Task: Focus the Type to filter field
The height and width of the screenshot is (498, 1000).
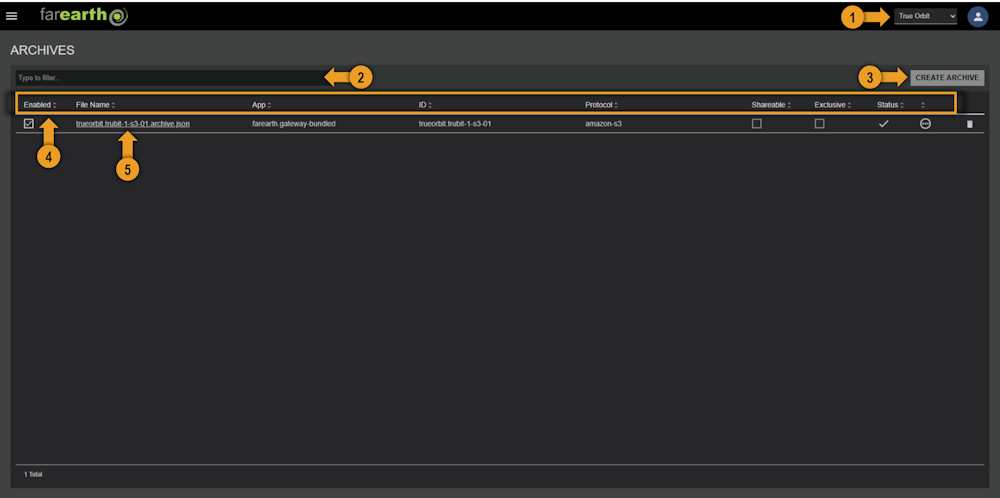Action: click(169, 78)
